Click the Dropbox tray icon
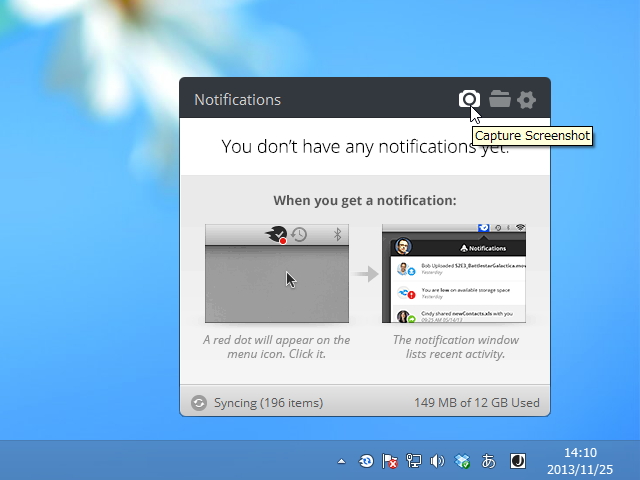This screenshot has width=640, height=480. coord(462,461)
